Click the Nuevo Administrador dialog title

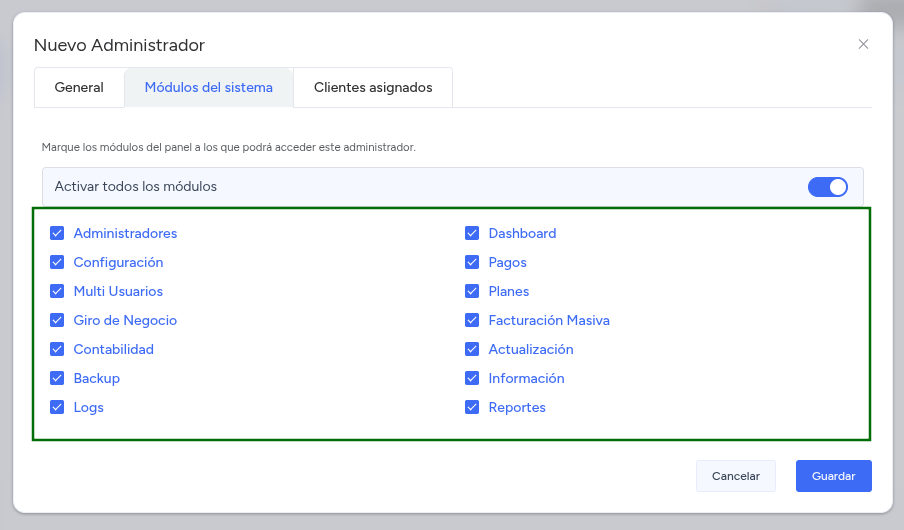[119, 45]
